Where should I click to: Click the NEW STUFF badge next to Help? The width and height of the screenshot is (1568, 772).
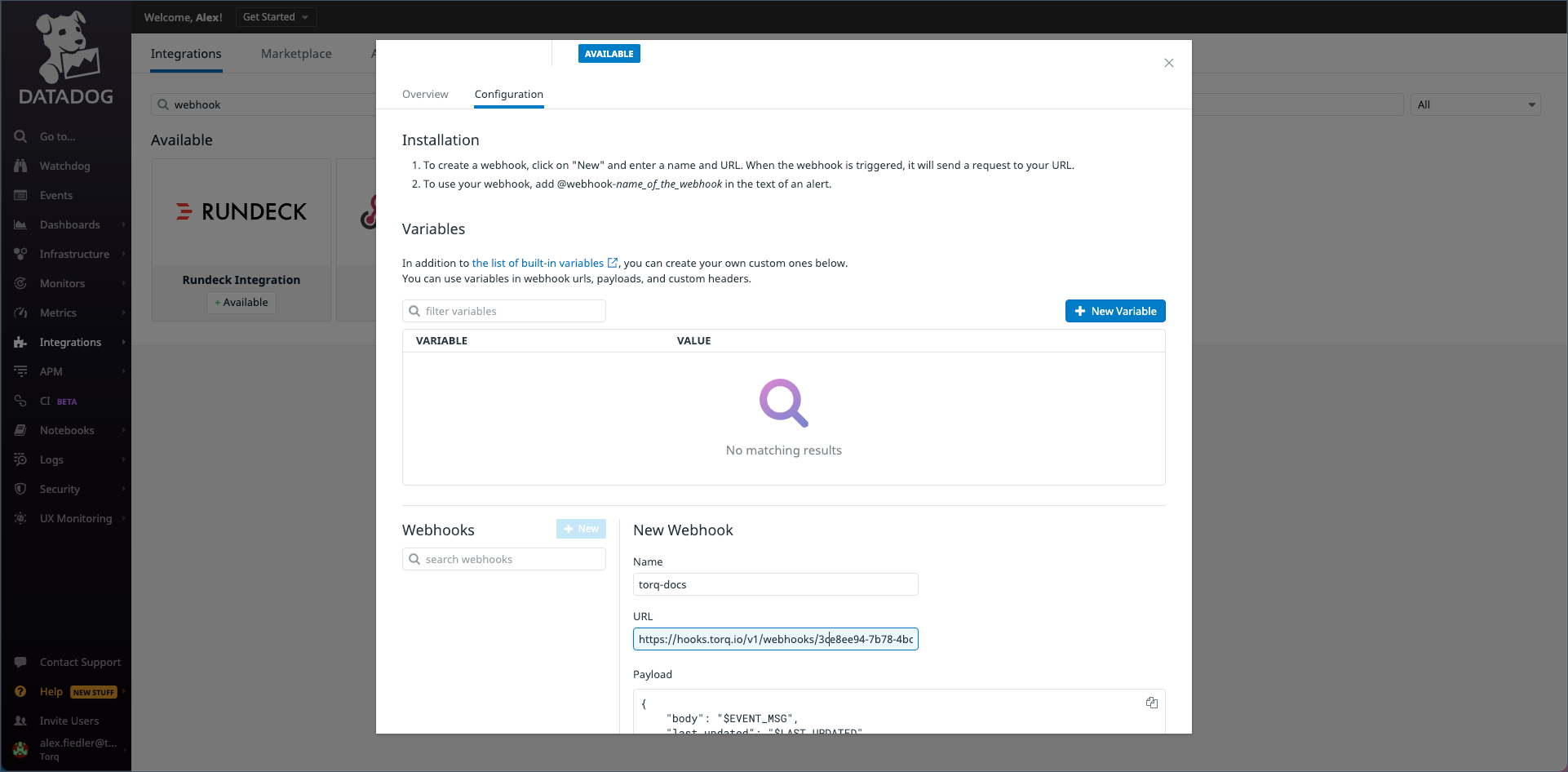click(x=94, y=692)
